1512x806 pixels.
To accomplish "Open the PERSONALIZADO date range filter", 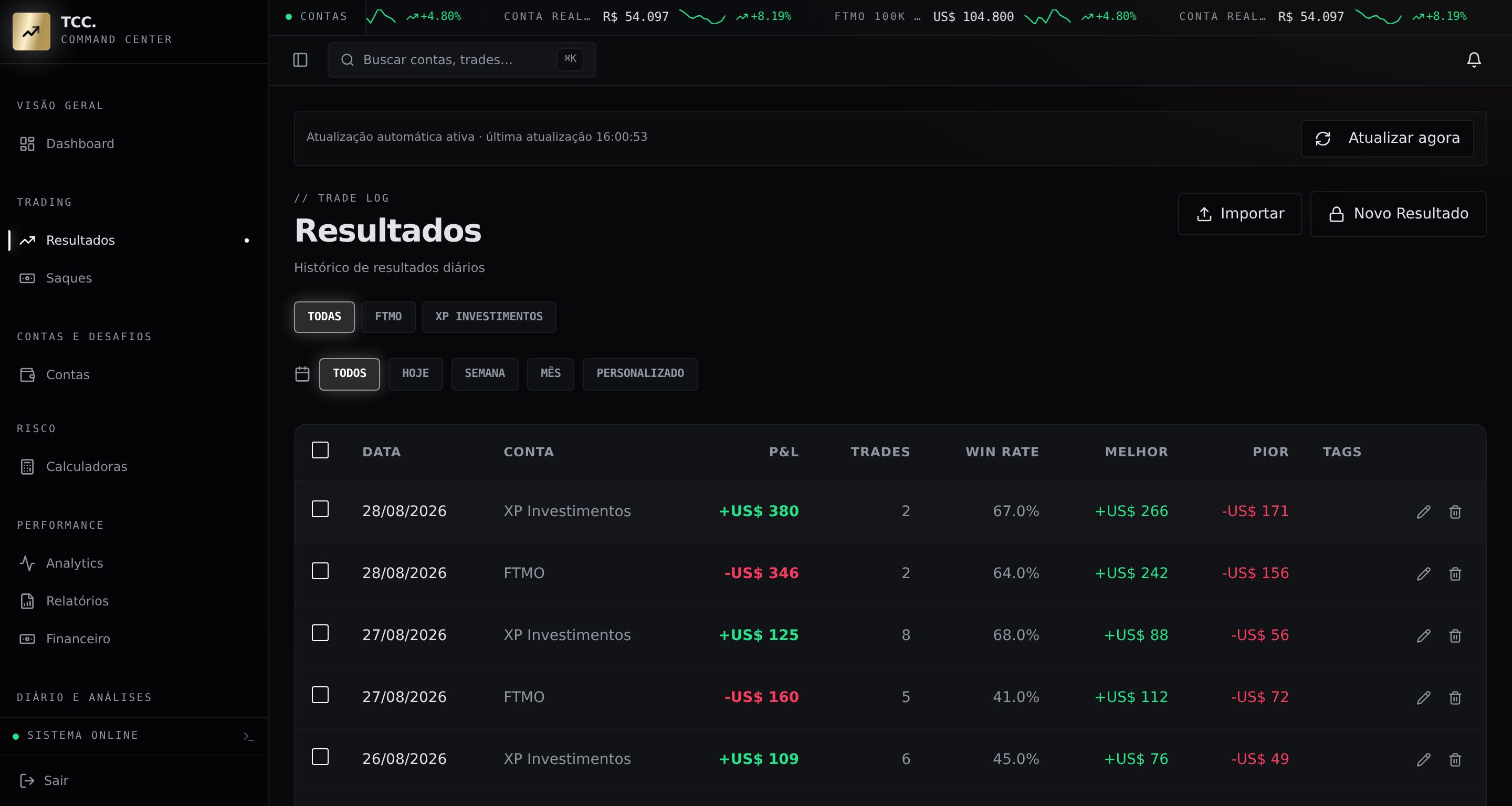I will coord(640,374).
